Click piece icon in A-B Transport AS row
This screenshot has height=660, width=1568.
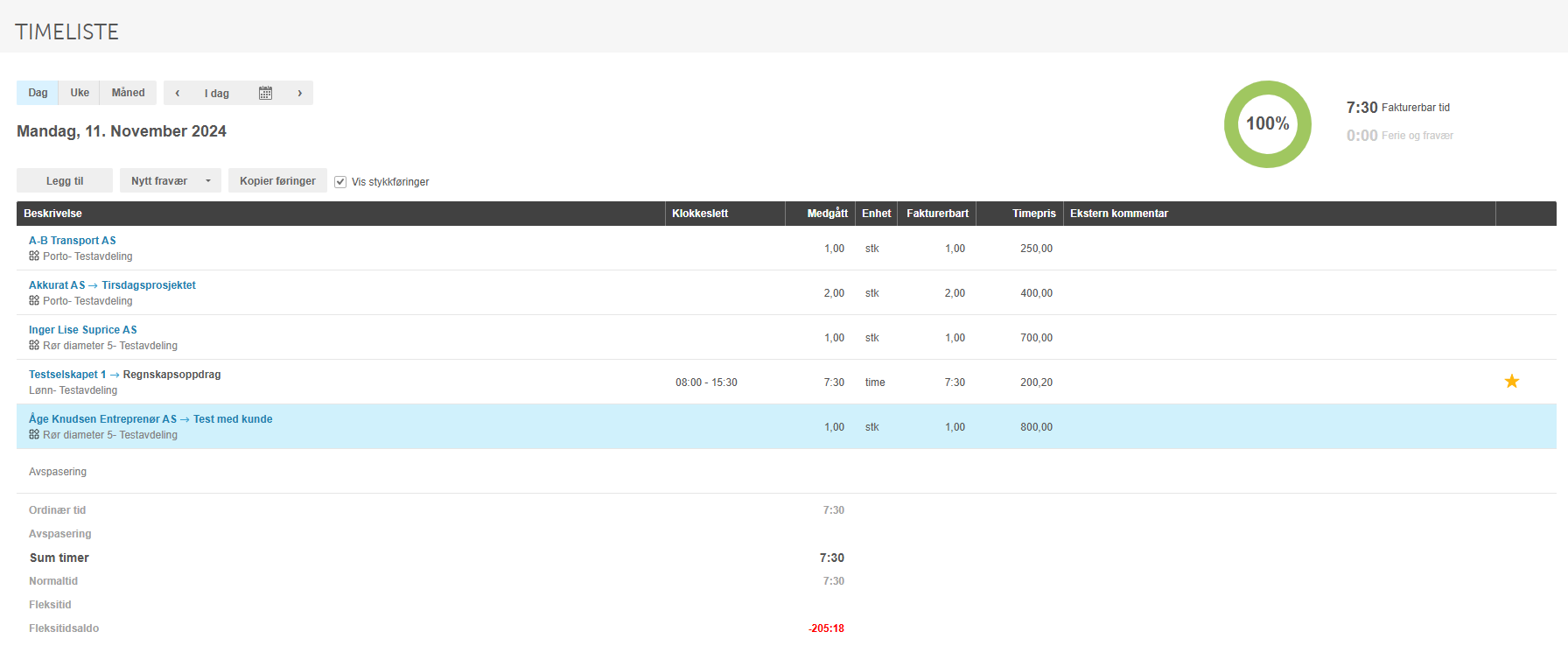34,256
